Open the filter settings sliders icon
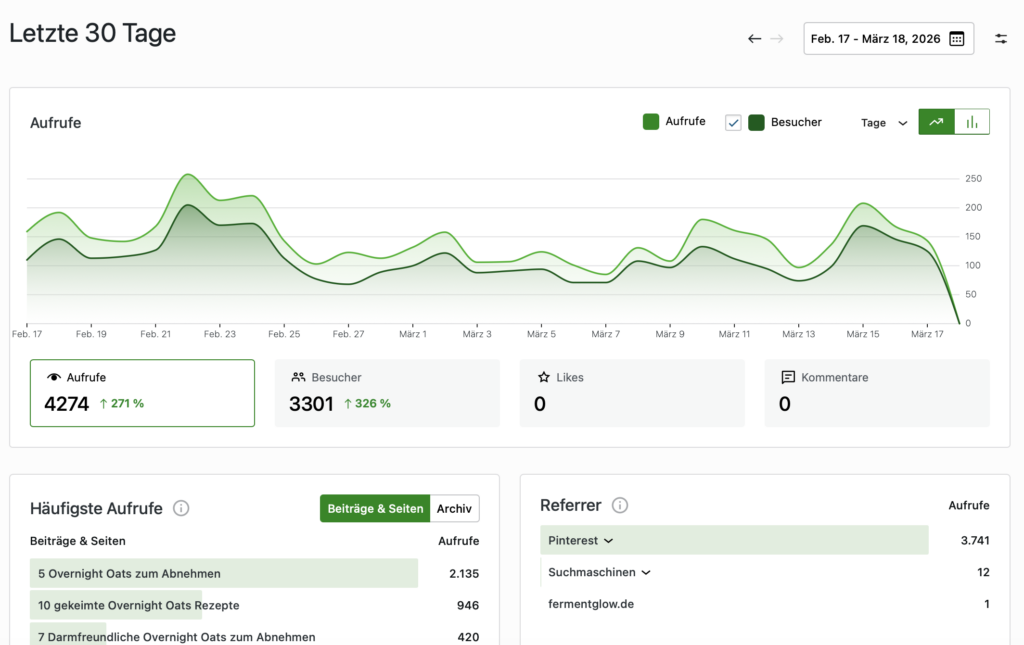1024x645 pixels. coord(1001,39)
